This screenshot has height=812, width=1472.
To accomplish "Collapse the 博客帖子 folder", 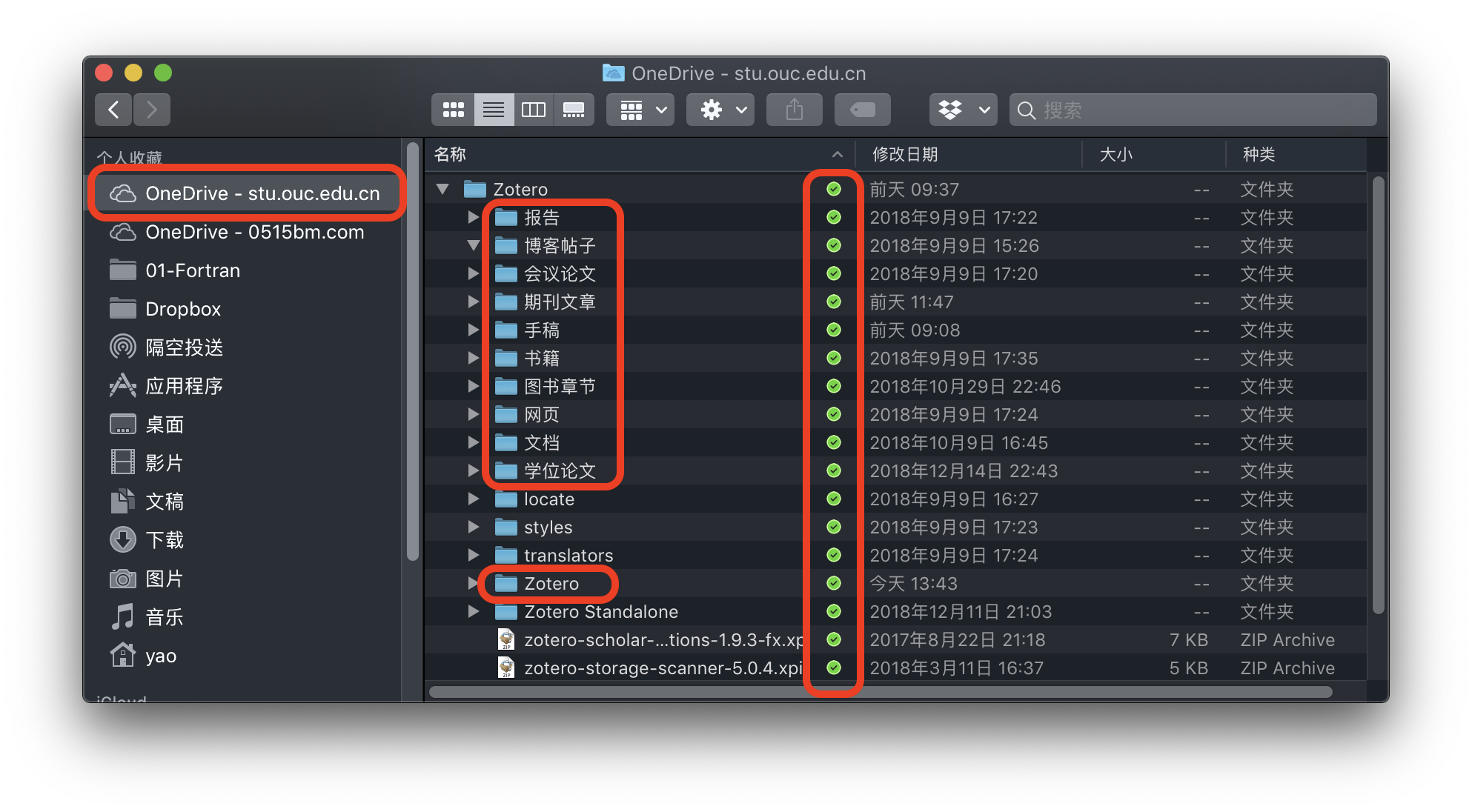I will [x=474, y=245].
